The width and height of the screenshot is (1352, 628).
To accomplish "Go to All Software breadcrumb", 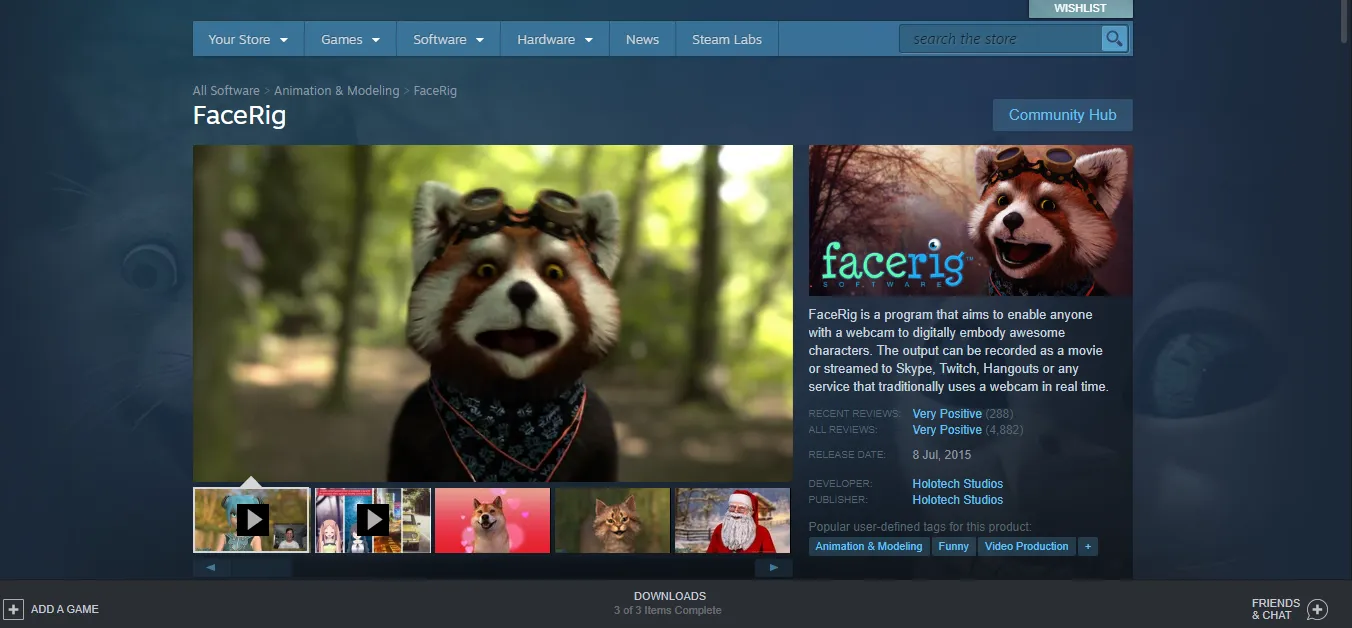I will point(226,91).
